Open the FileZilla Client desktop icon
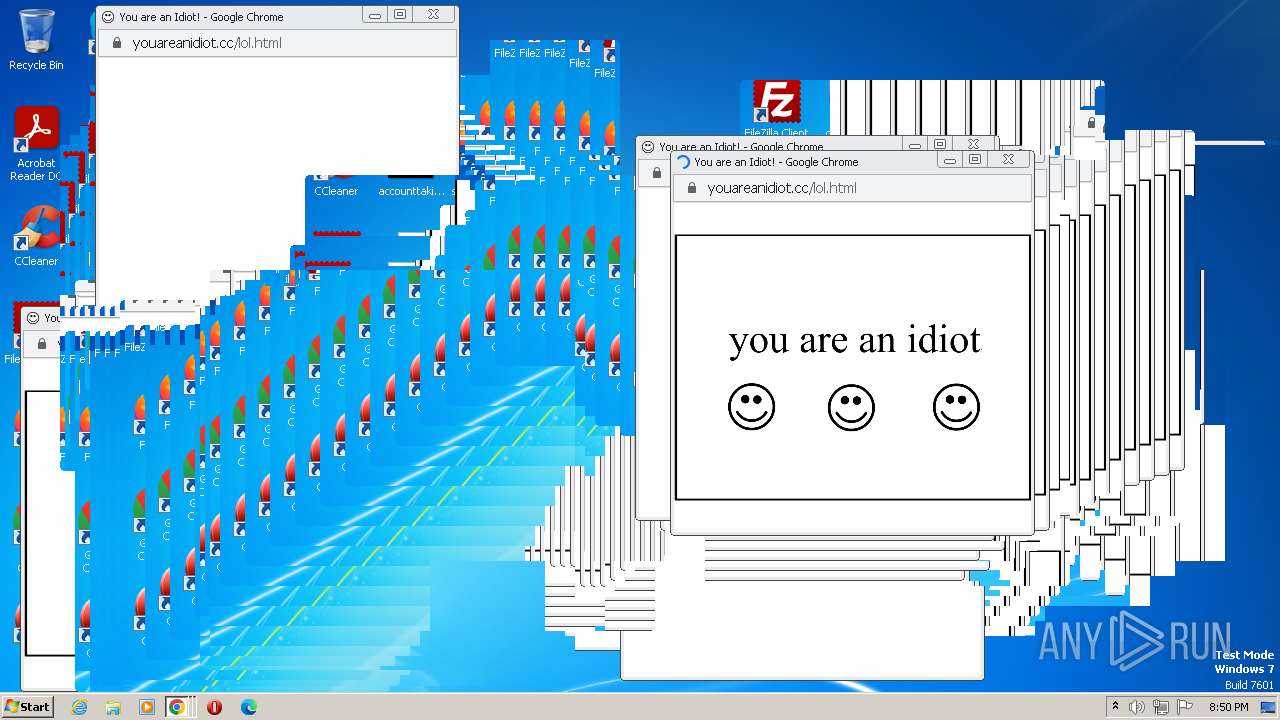 776,108
